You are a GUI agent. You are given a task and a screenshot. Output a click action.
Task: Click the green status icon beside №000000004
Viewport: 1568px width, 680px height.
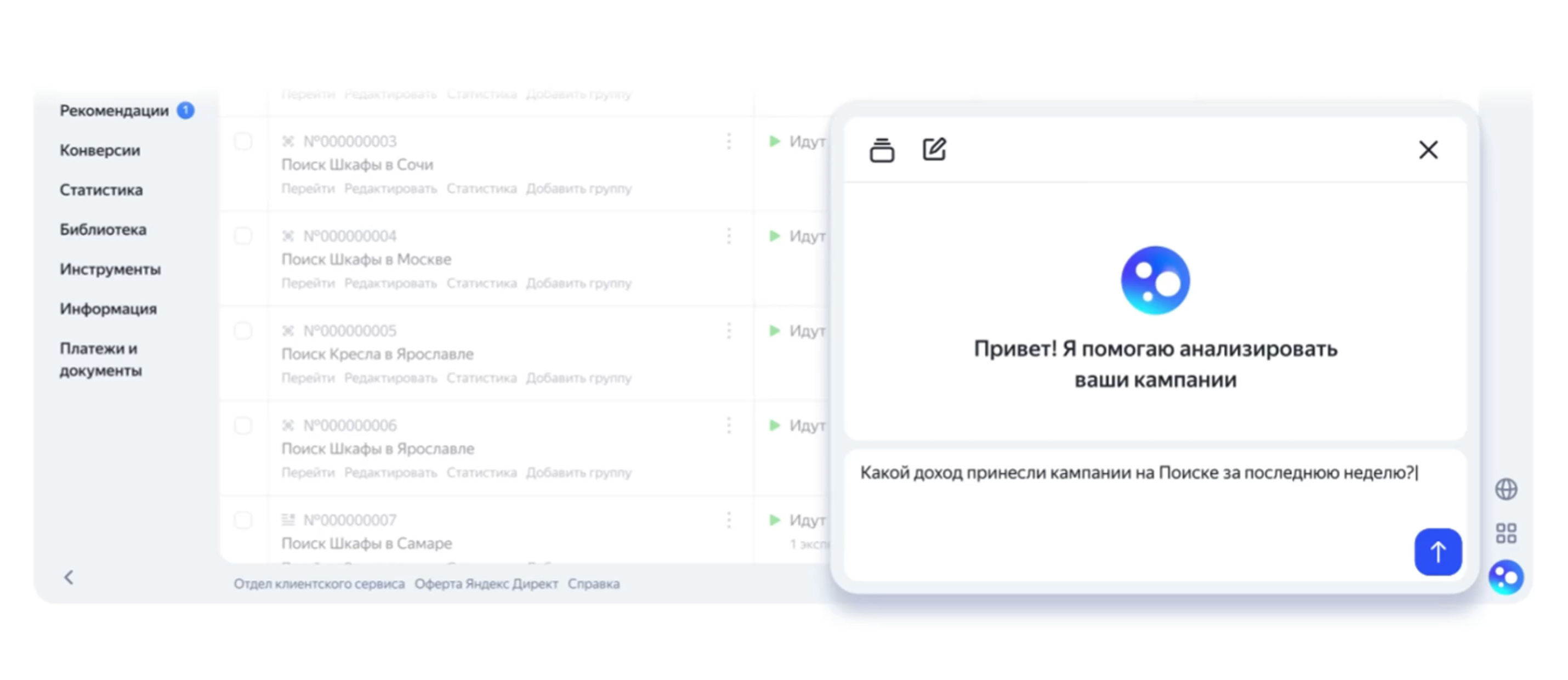(x=774, y=236)
